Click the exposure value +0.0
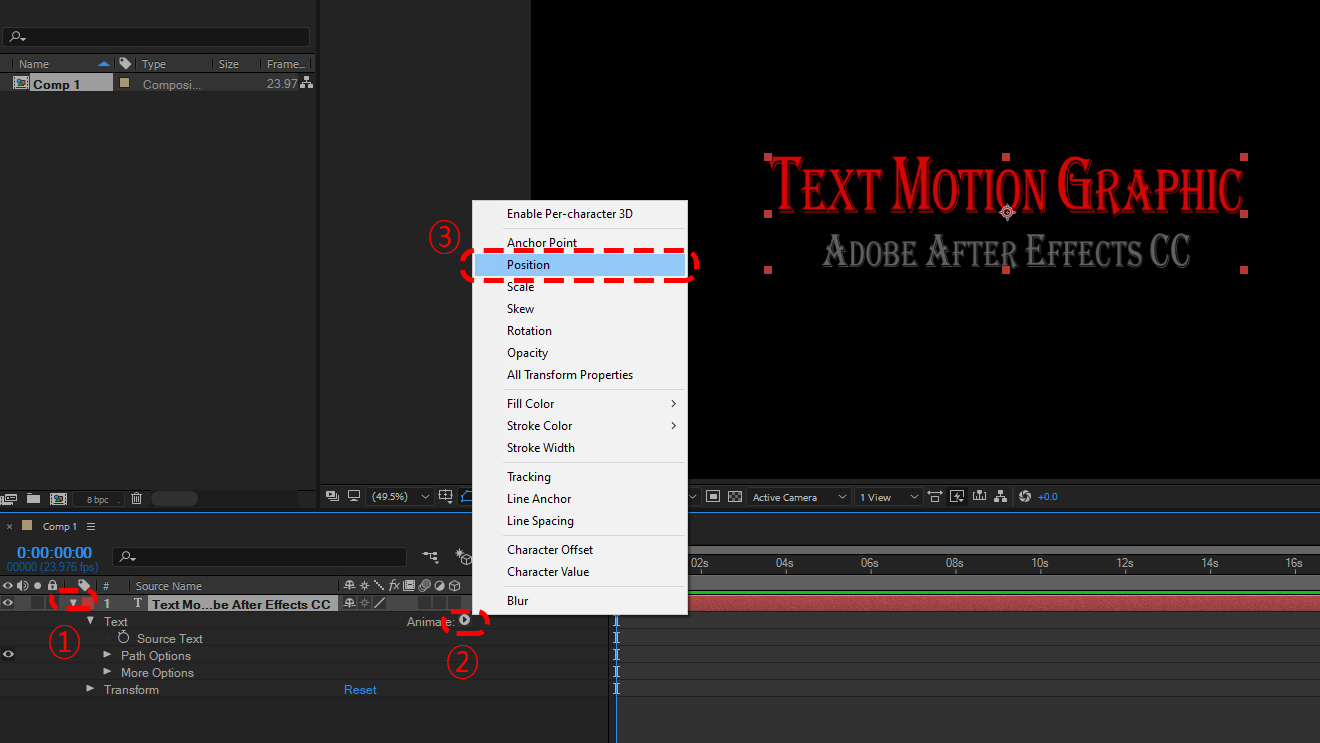1320x743 pixels. coord(1049,496)
